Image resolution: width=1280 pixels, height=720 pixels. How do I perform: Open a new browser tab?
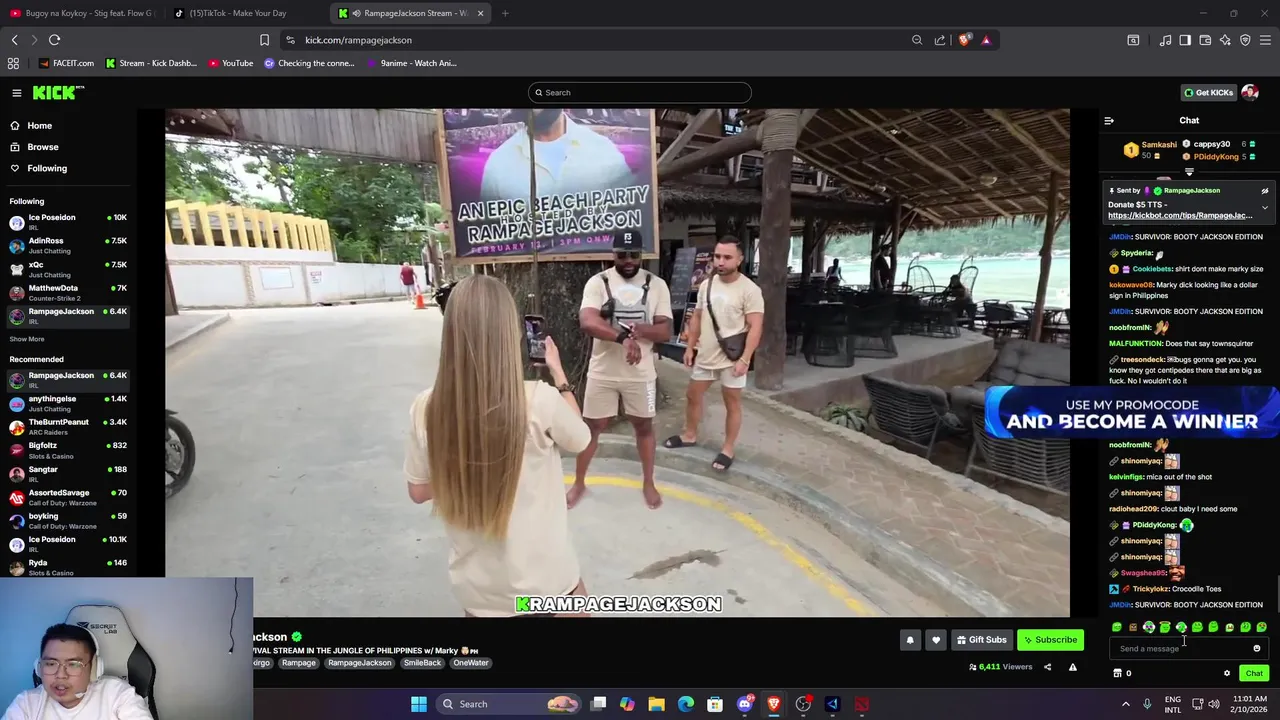coord(505,13)
